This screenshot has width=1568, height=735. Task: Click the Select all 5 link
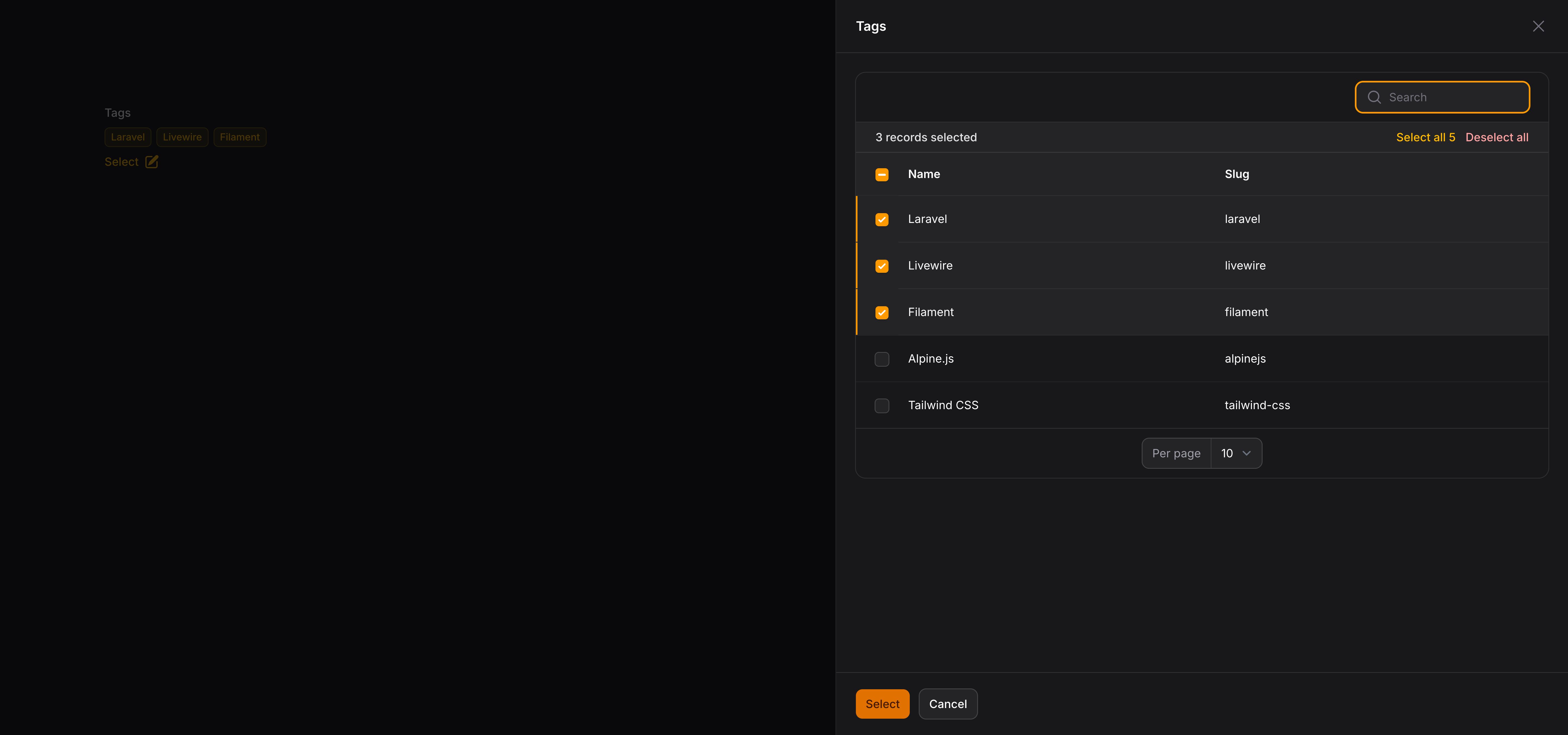1426,137
